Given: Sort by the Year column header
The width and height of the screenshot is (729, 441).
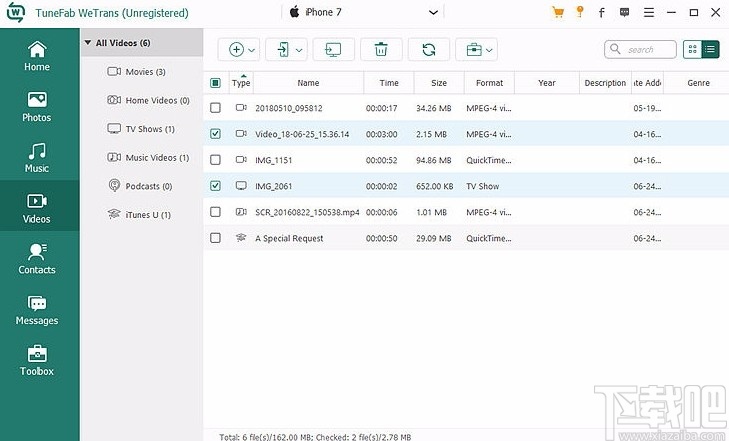Looking at the screenshot, I should (547, 83).
